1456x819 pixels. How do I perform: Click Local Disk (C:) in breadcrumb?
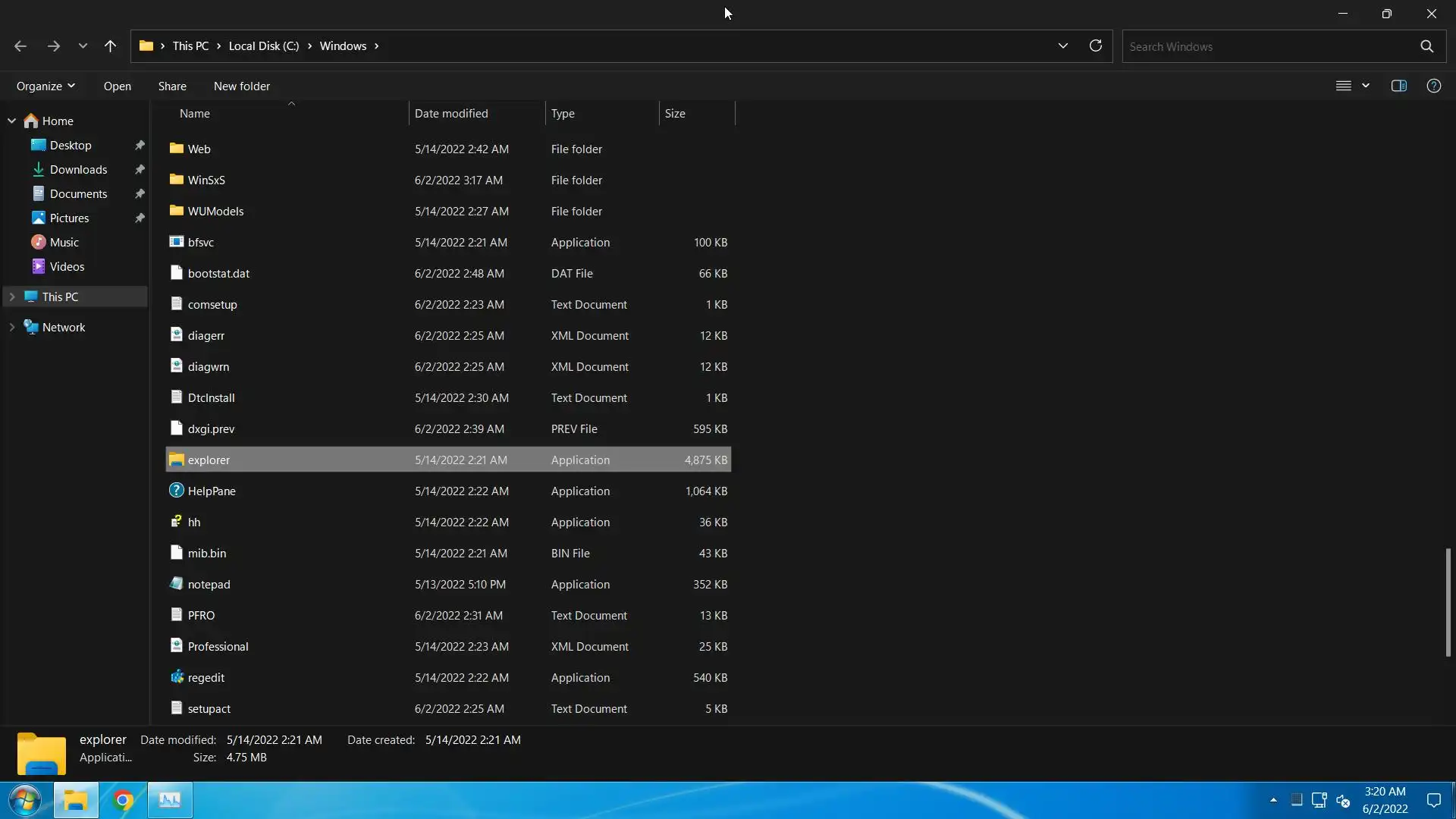coord(264,46)
